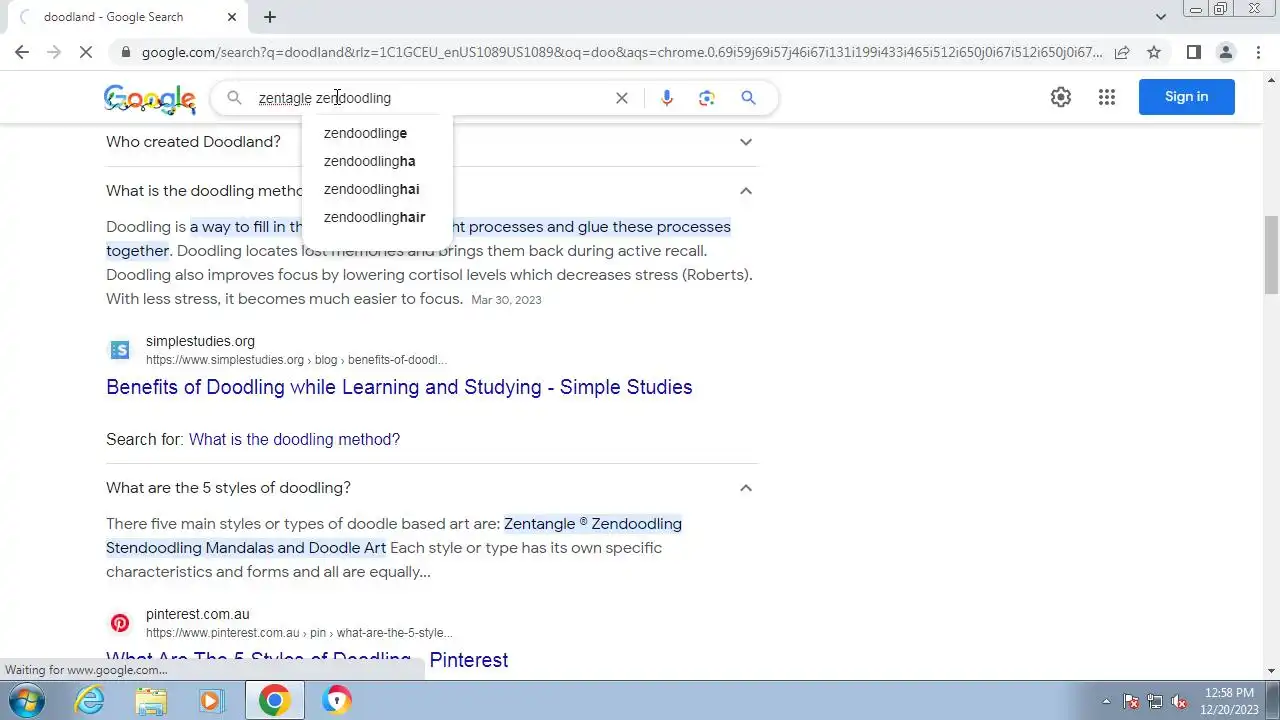Open File Explorer from taskbar

click(151, 701)
